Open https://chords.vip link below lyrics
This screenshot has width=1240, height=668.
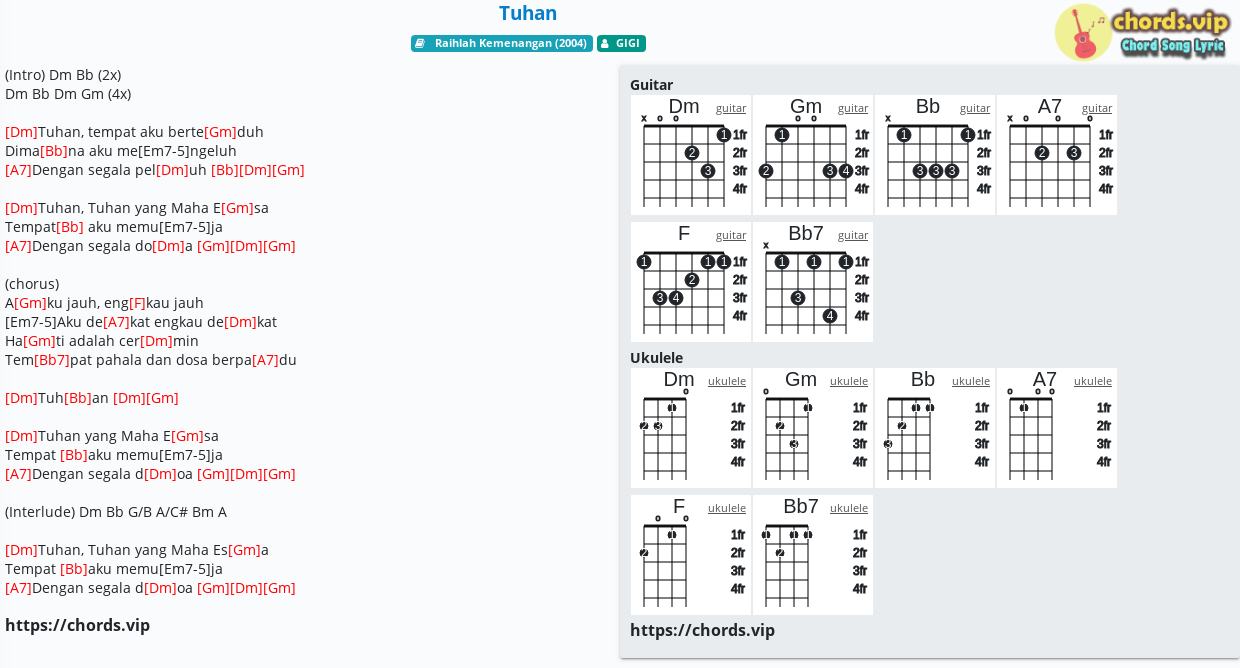[77, 625]
